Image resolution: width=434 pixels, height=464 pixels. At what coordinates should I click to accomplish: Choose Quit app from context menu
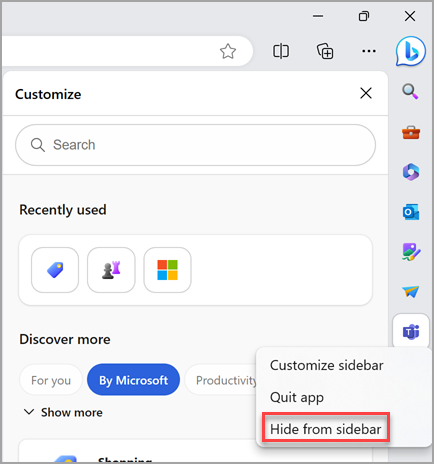(x=297, y=397)
